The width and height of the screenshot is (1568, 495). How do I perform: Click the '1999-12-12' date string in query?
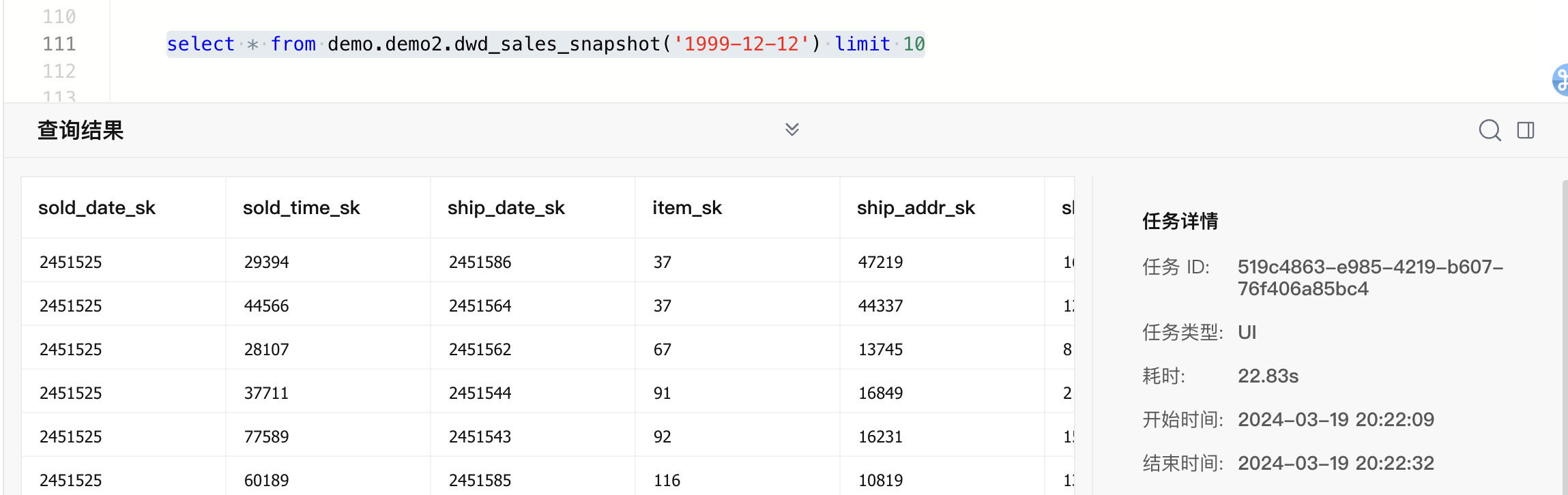[741, 44]
